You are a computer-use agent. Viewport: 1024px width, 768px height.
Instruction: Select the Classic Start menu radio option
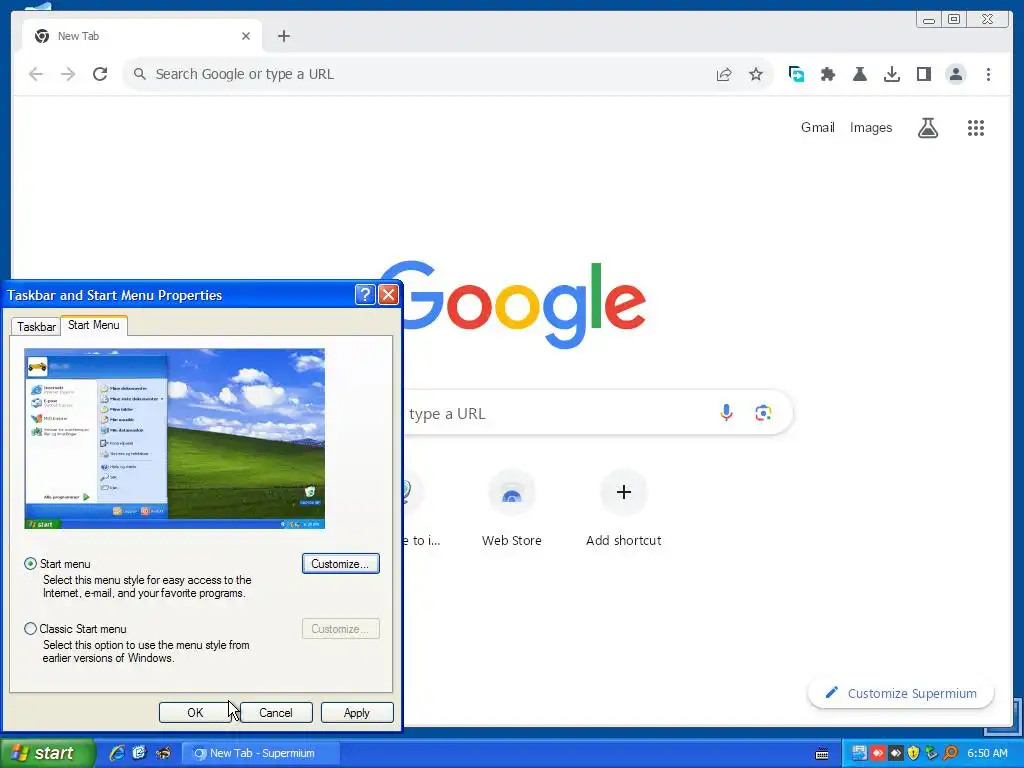30,629
